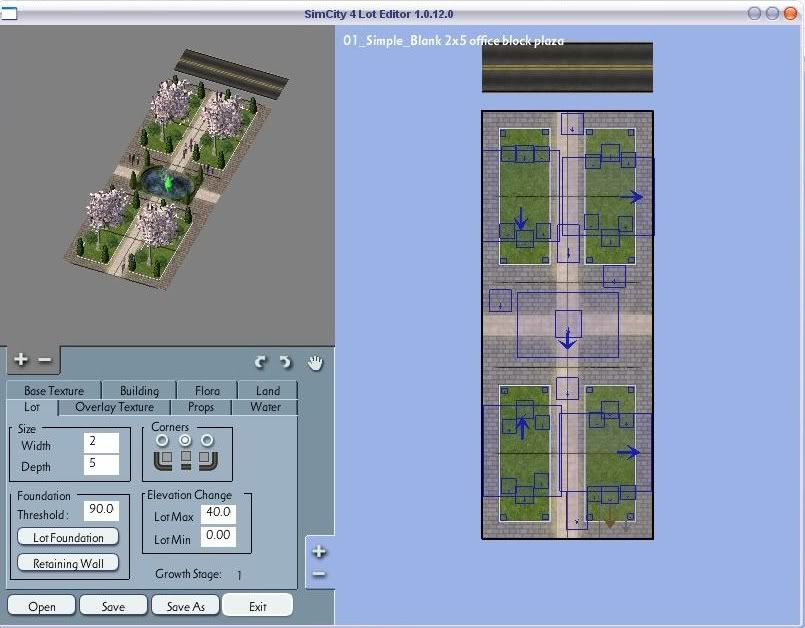Switch to the Flora tab
Viewport: 805px width, 628px height.
click(x=207, y=391)
